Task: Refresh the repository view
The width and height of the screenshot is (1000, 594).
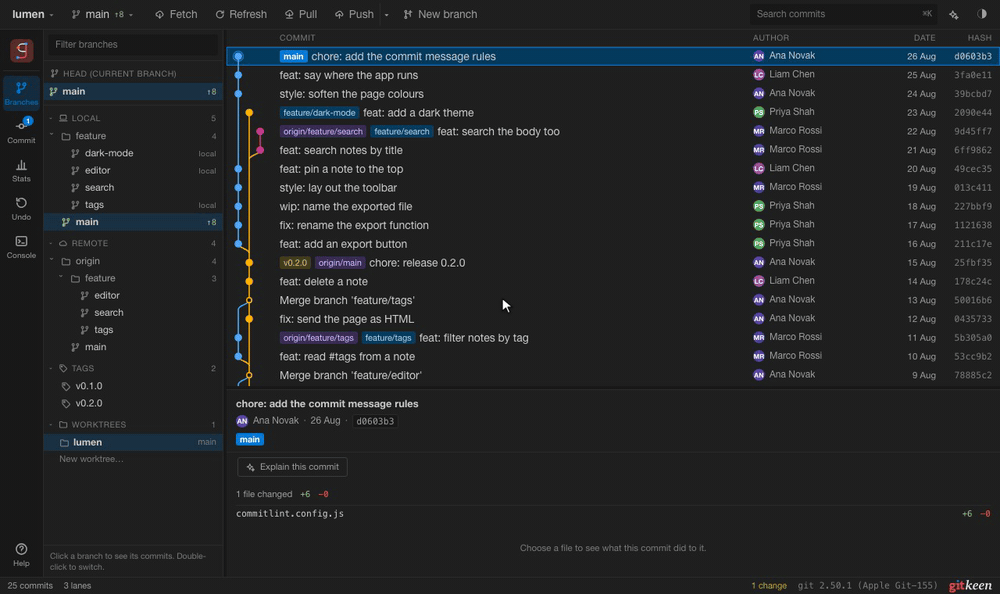Action: pyautogui.click(x=241, y=14)
